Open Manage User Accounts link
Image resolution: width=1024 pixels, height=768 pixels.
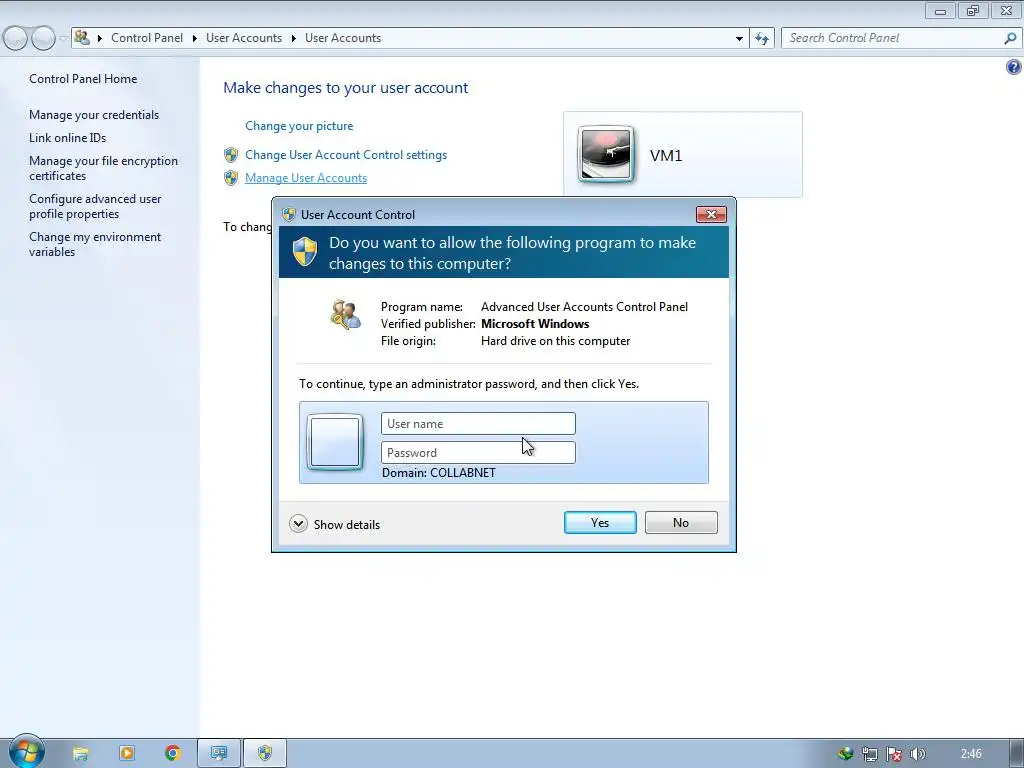coord(306,178)
